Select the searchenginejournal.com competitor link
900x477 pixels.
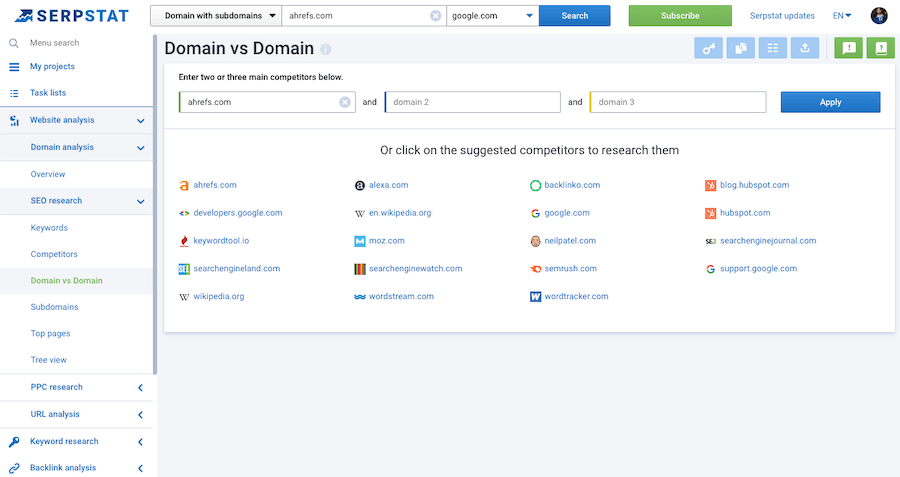[x=768, y=241]
